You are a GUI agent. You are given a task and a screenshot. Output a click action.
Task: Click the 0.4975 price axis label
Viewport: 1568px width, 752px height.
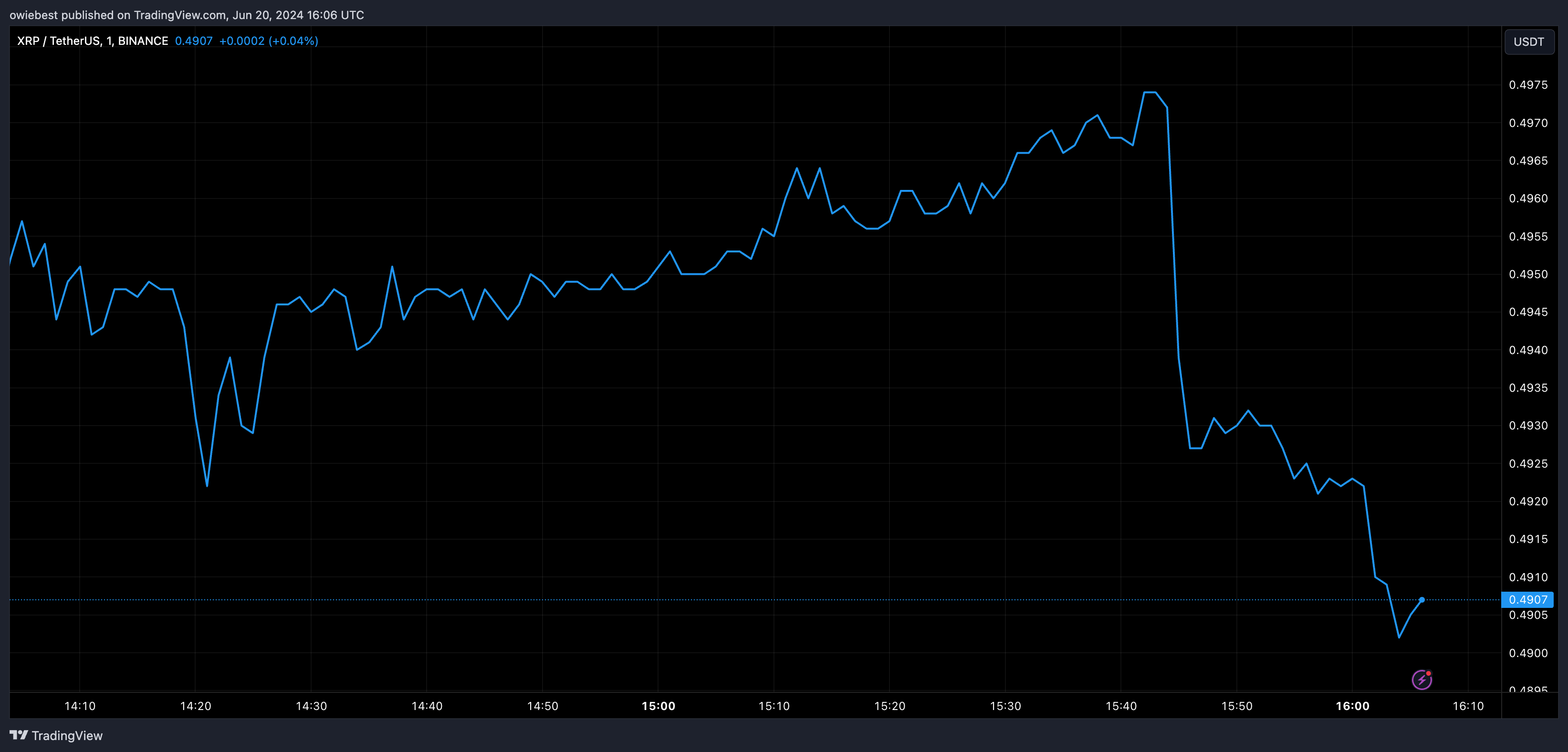coord(1528,85)
